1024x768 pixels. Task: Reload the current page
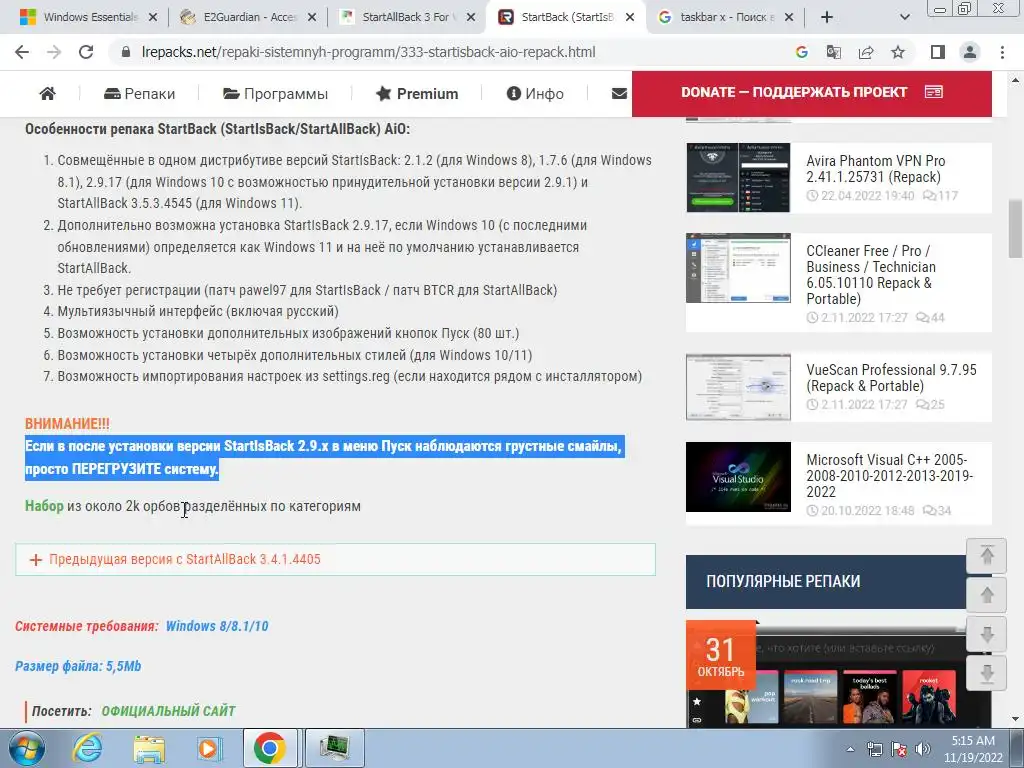click(x=86, y=52)
